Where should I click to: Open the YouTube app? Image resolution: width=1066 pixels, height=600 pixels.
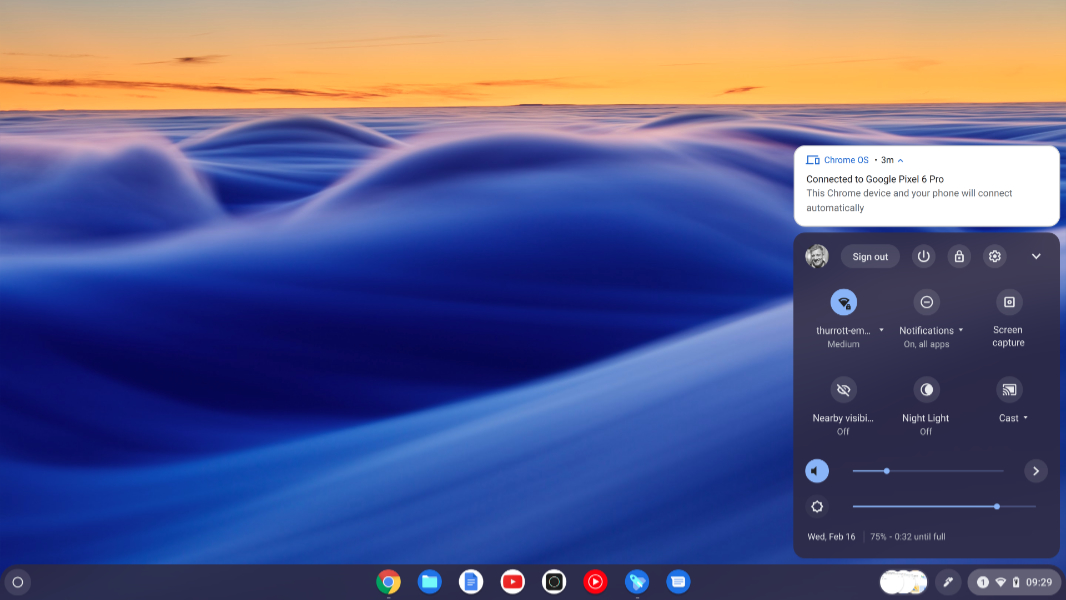coord(512,582)
